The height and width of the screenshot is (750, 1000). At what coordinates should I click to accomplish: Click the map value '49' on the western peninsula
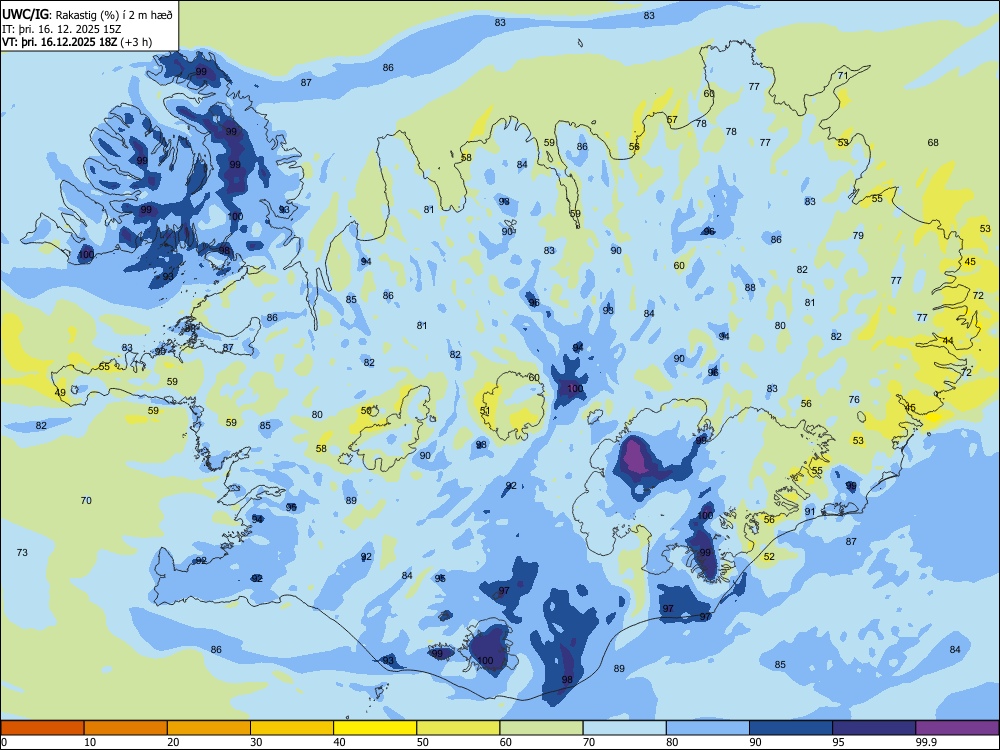60,393
